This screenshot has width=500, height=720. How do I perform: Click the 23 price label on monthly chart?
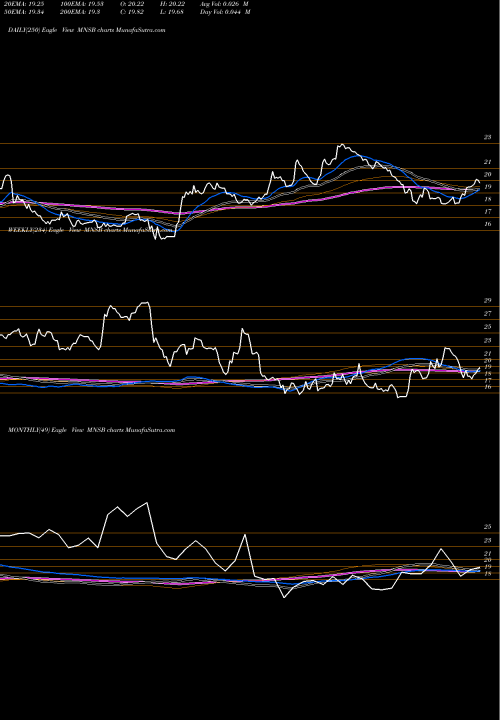489,540
